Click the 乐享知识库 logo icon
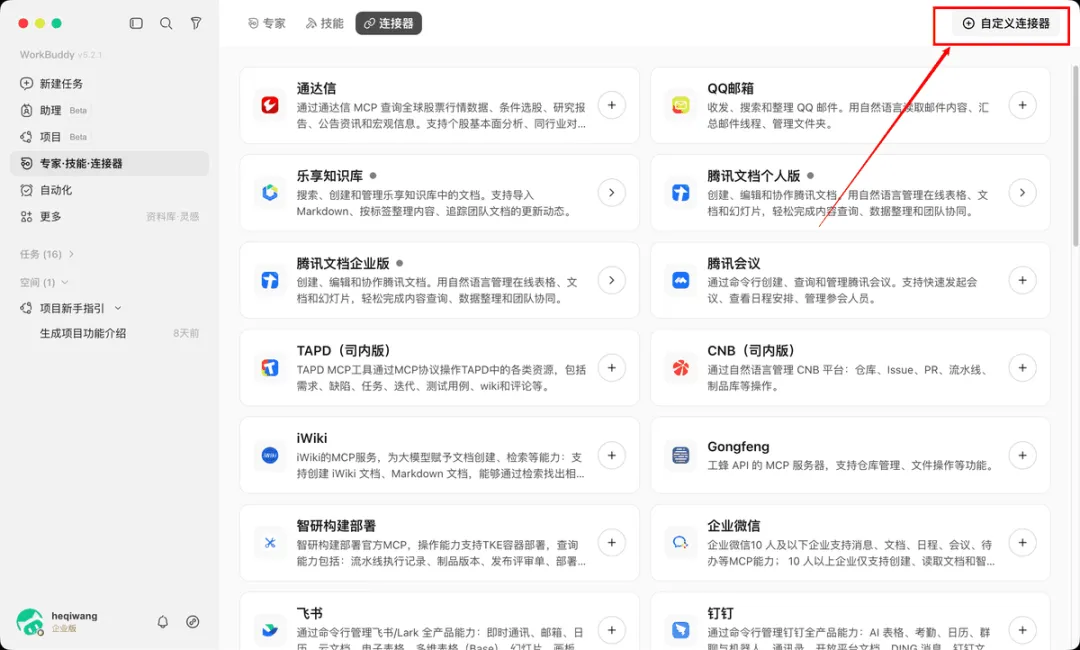1080x650 pixels. click(x=270, y=193)
